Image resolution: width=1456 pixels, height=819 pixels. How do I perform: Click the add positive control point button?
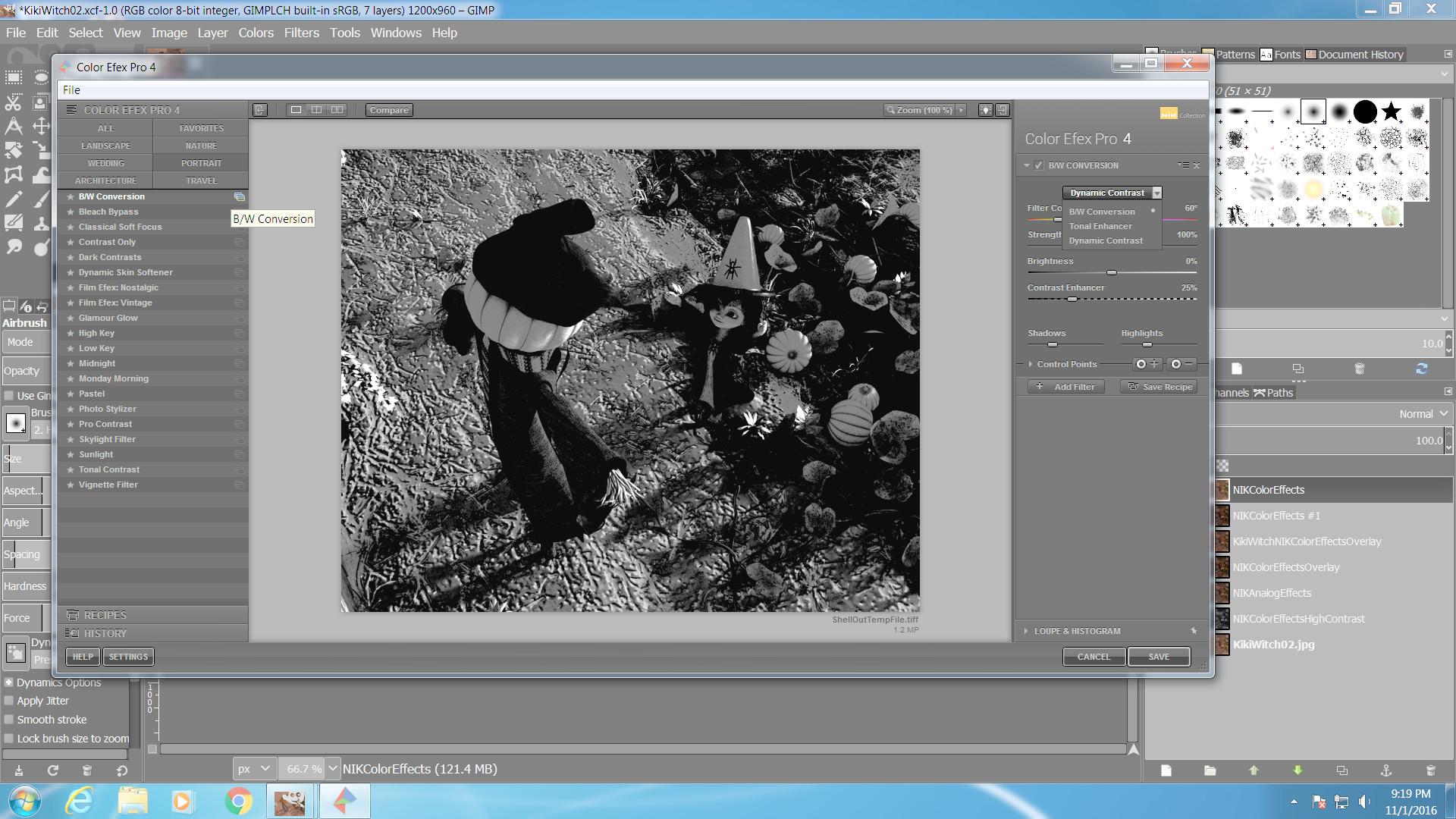point(1147,365)
